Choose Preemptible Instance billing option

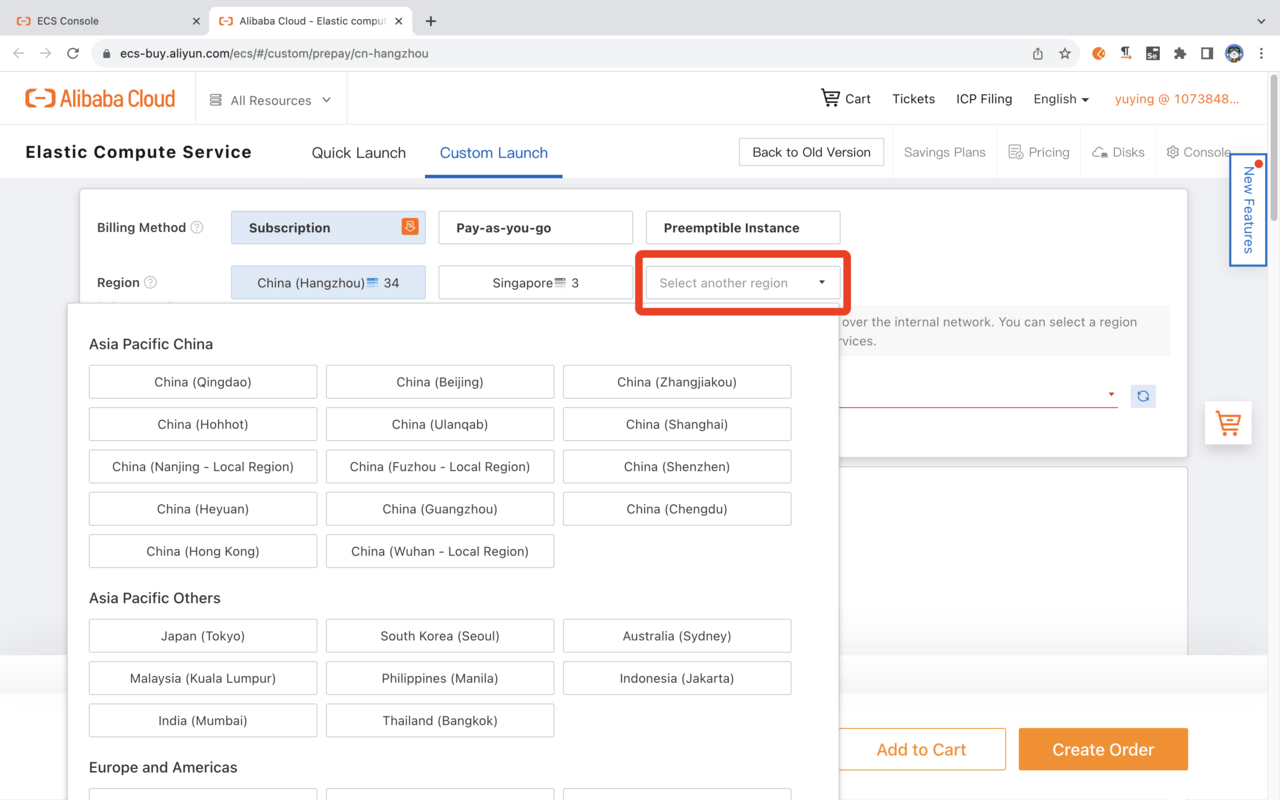coord(742,228)
